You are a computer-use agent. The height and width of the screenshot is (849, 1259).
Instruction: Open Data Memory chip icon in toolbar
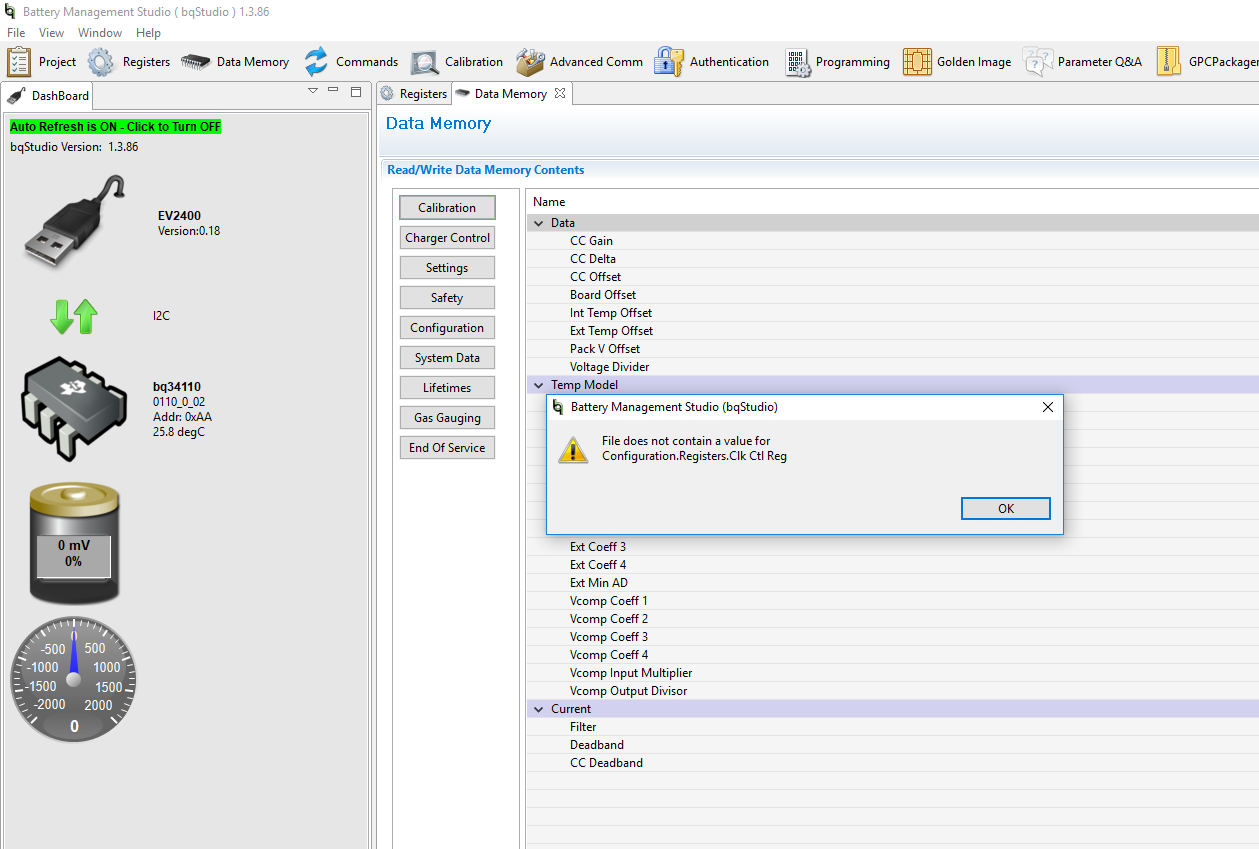point(195,62)
